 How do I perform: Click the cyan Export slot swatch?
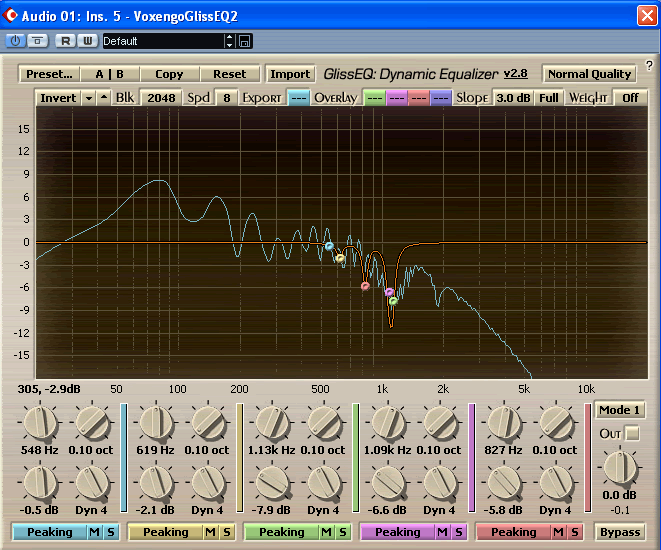tap(299, 98)
